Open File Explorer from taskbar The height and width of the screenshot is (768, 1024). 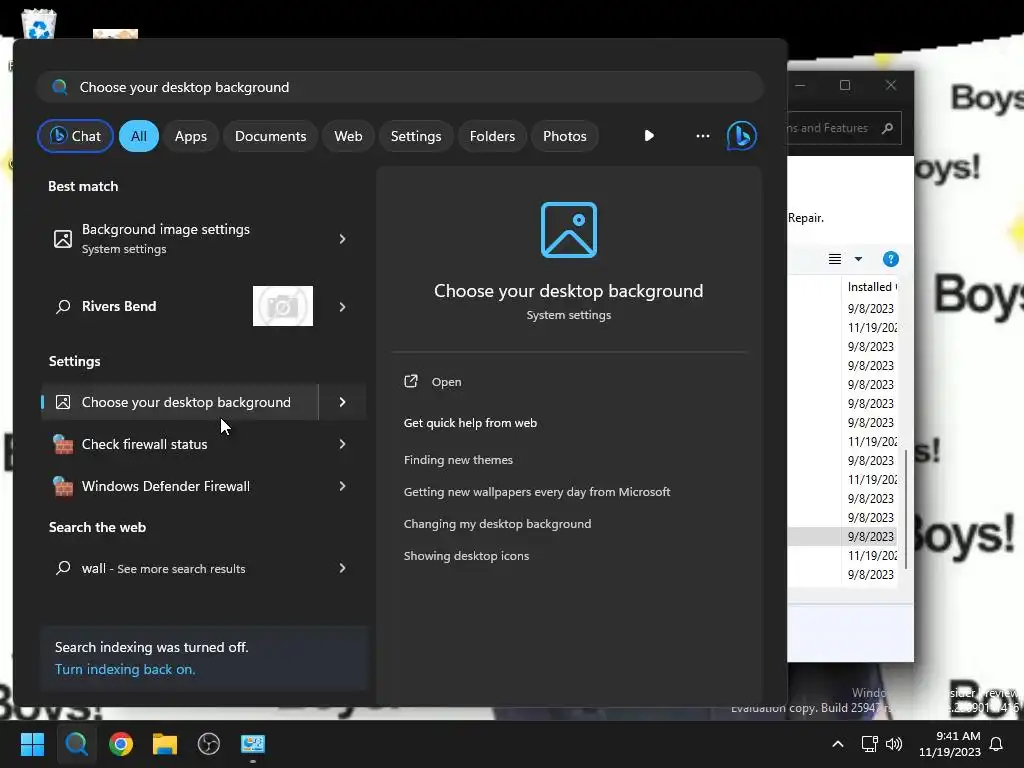point(165,744)
